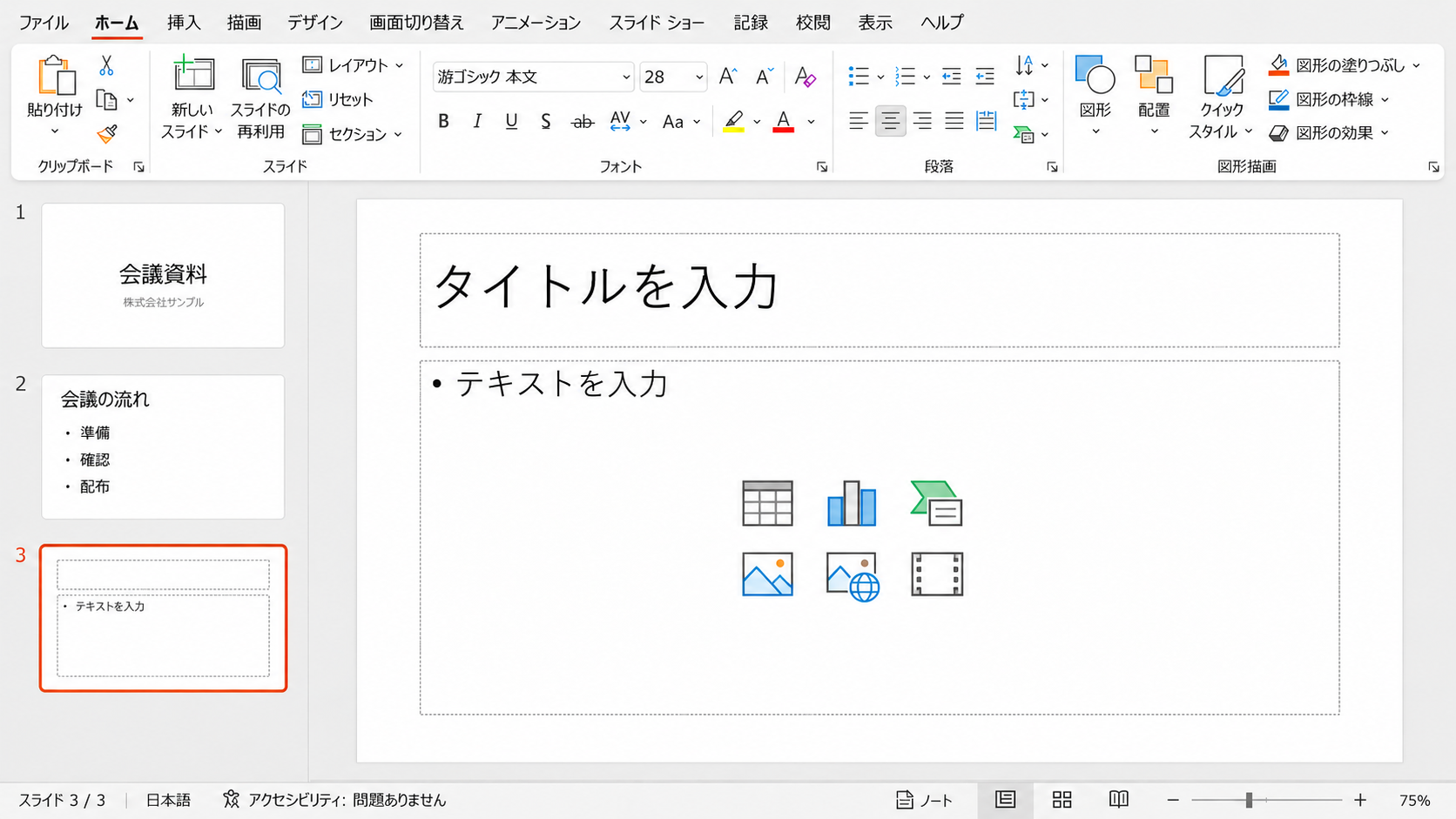Clear all formatting eraser icon
1456x819 pixels.
coord(806,77)
